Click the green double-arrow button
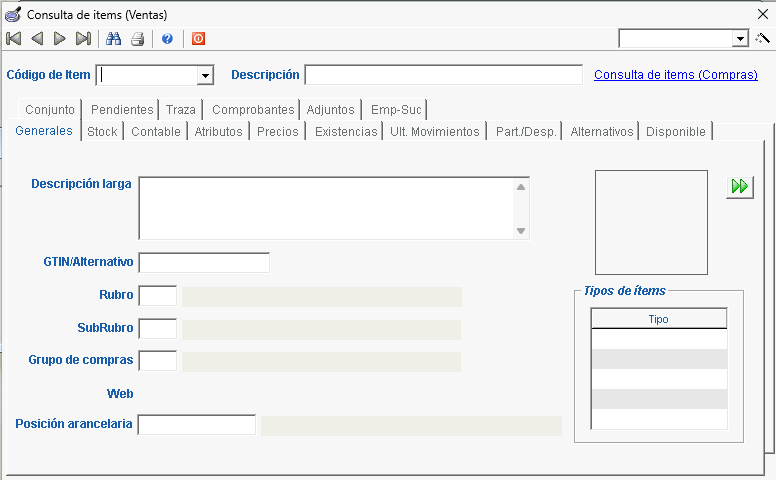Image resolution: width=776 pixels, height=480 pixels. (739, 186)
